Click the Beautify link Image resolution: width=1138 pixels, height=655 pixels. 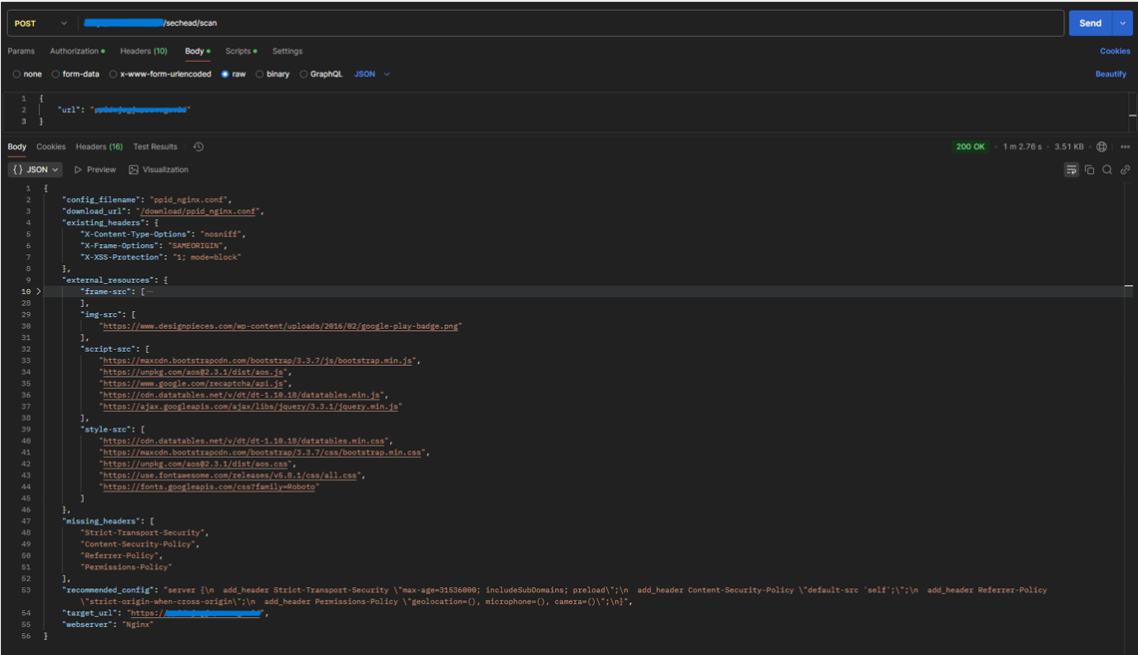(1110, 74)
